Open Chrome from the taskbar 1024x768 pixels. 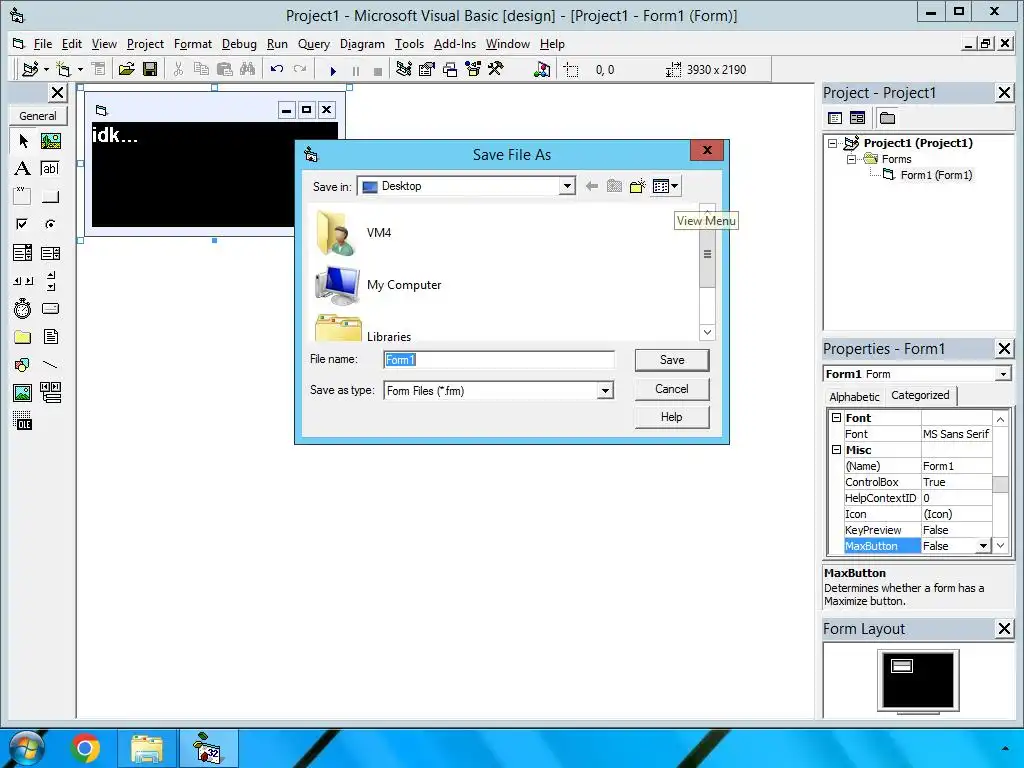(x=85, y=748)
